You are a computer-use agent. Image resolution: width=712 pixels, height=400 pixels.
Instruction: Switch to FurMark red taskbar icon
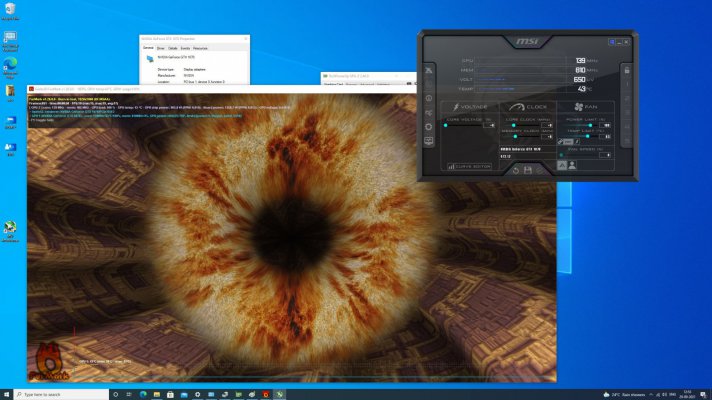tap(266, 395)
